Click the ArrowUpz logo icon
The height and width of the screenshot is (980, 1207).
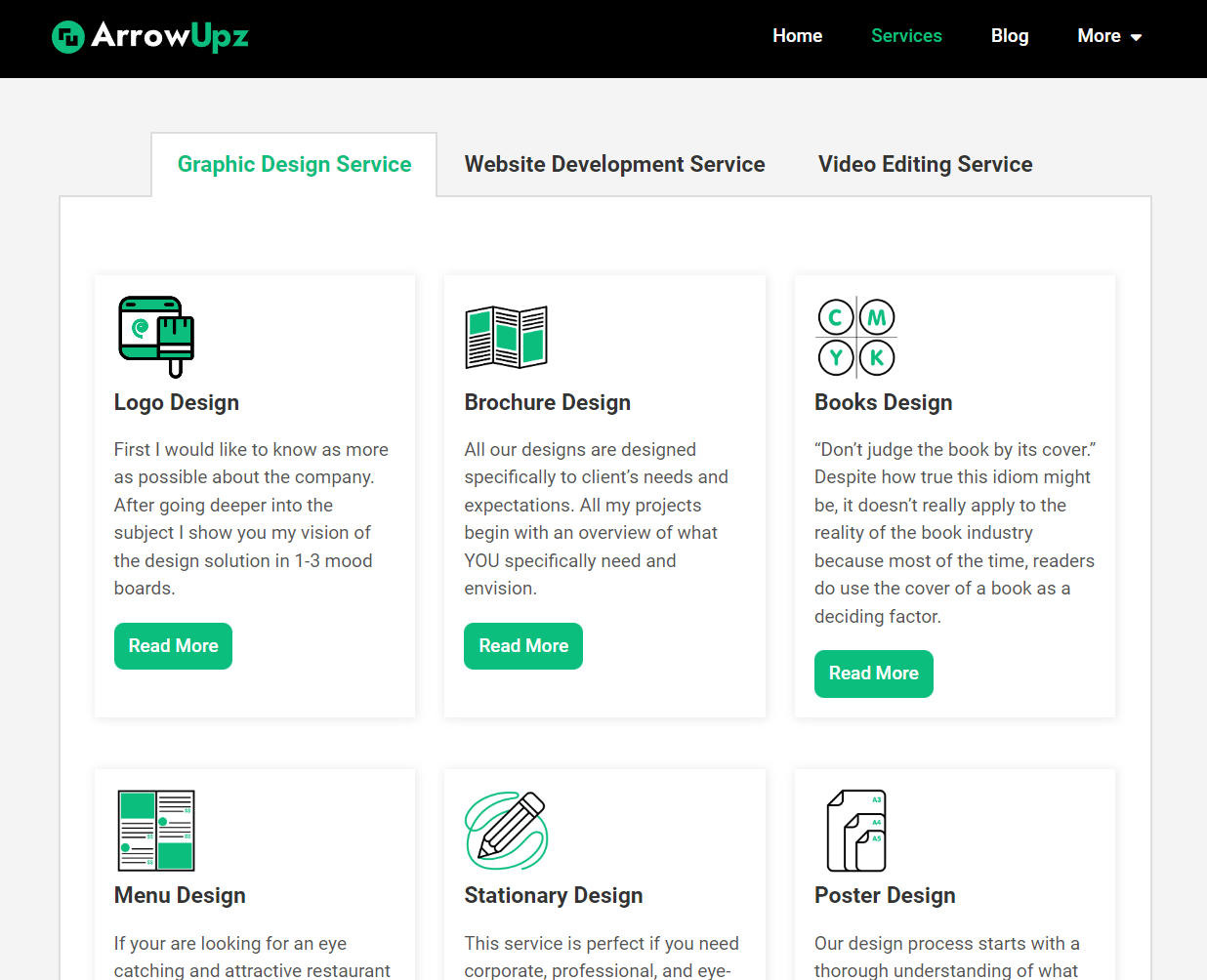click(x=68, y=37)
